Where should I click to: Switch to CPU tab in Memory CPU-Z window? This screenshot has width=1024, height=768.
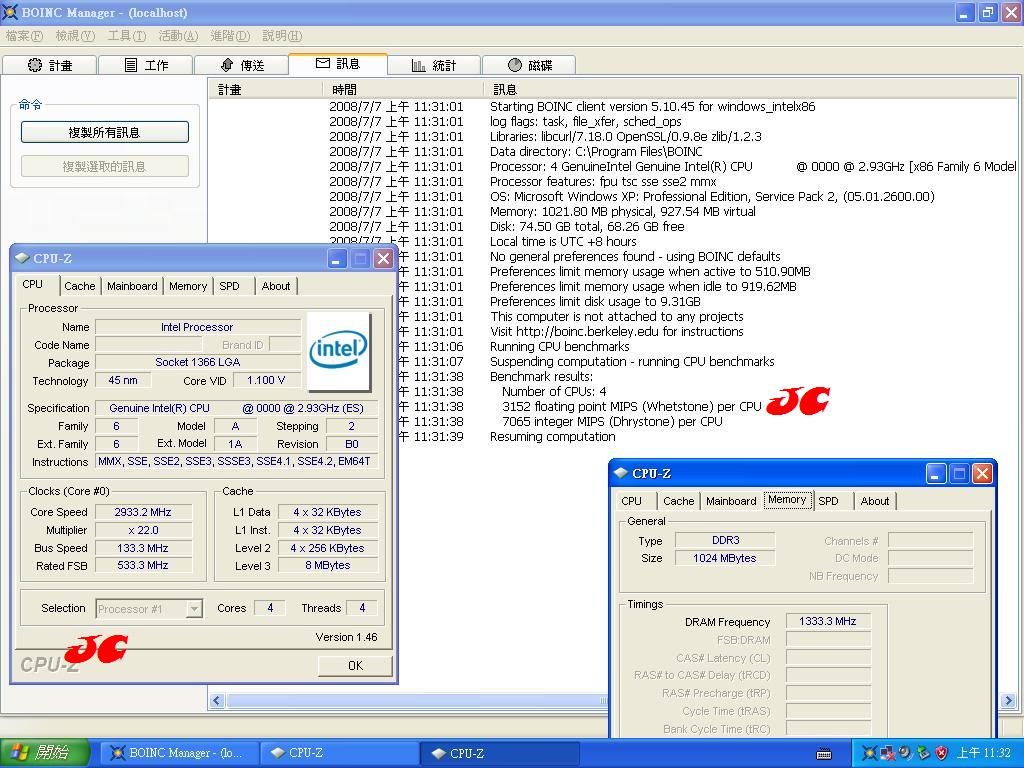(x=632, y=501)
